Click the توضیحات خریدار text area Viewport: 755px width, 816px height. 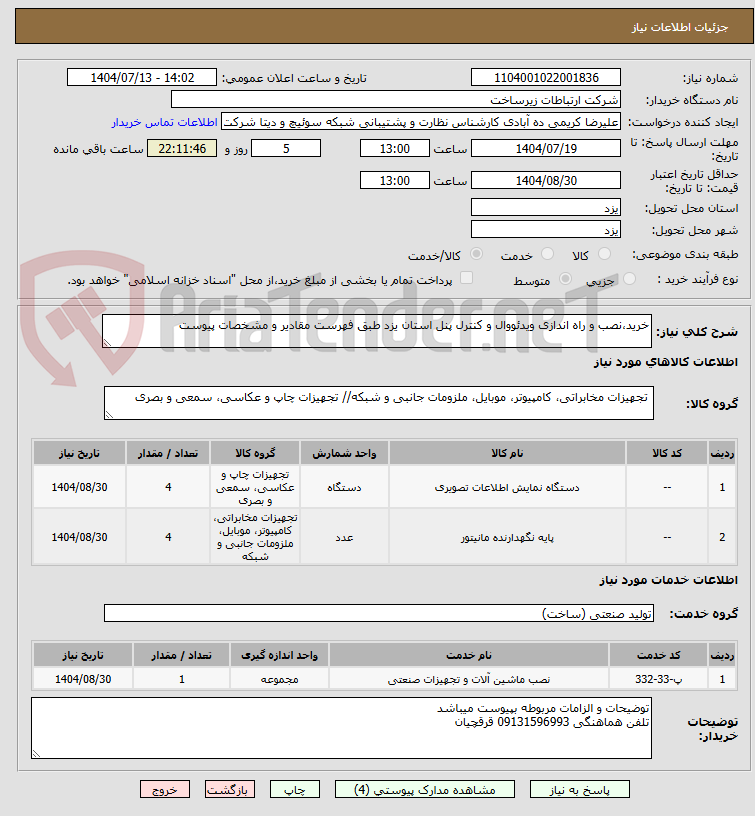[341, 728]
